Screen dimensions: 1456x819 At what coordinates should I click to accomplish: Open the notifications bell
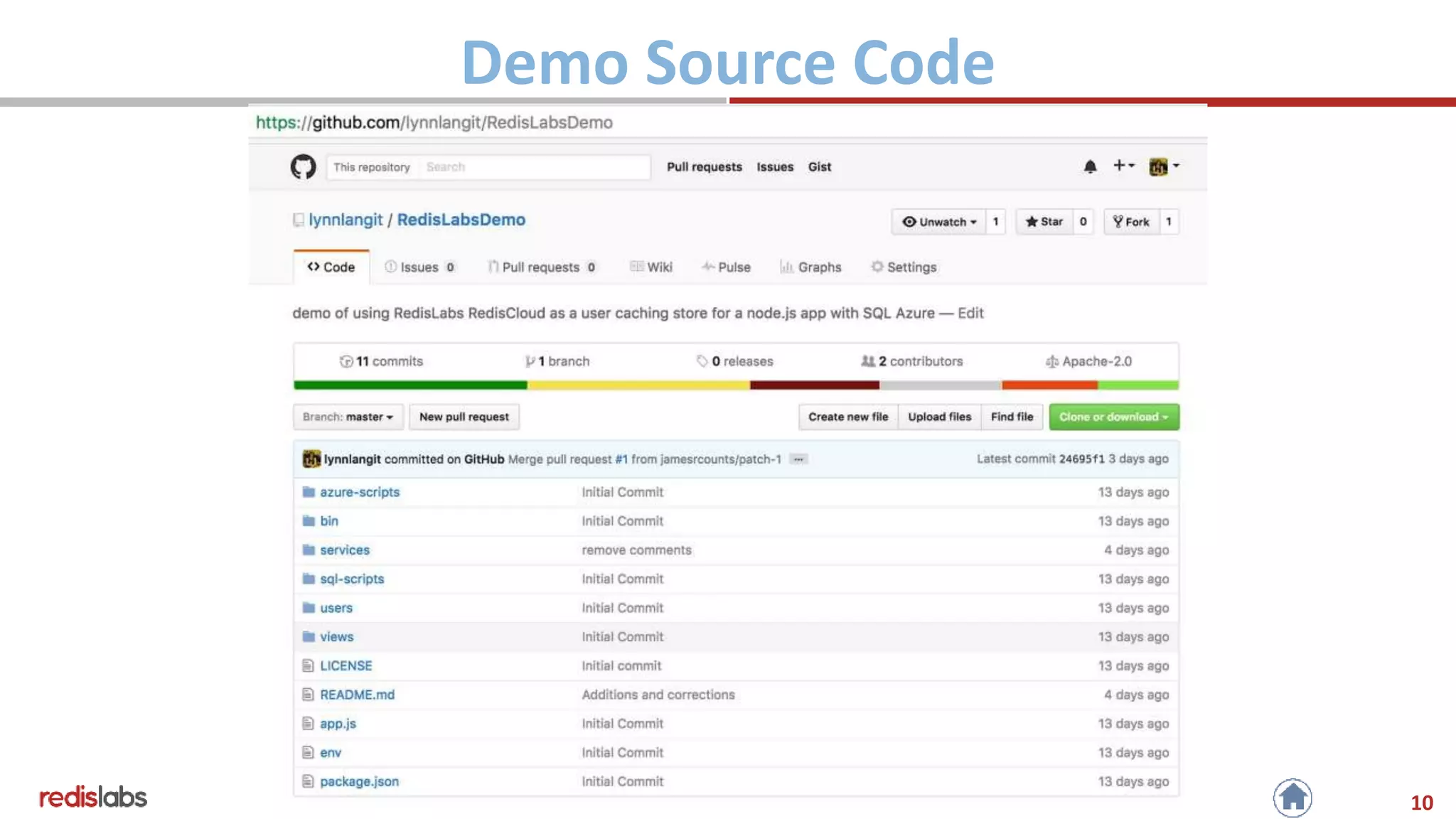point(1090,166)
